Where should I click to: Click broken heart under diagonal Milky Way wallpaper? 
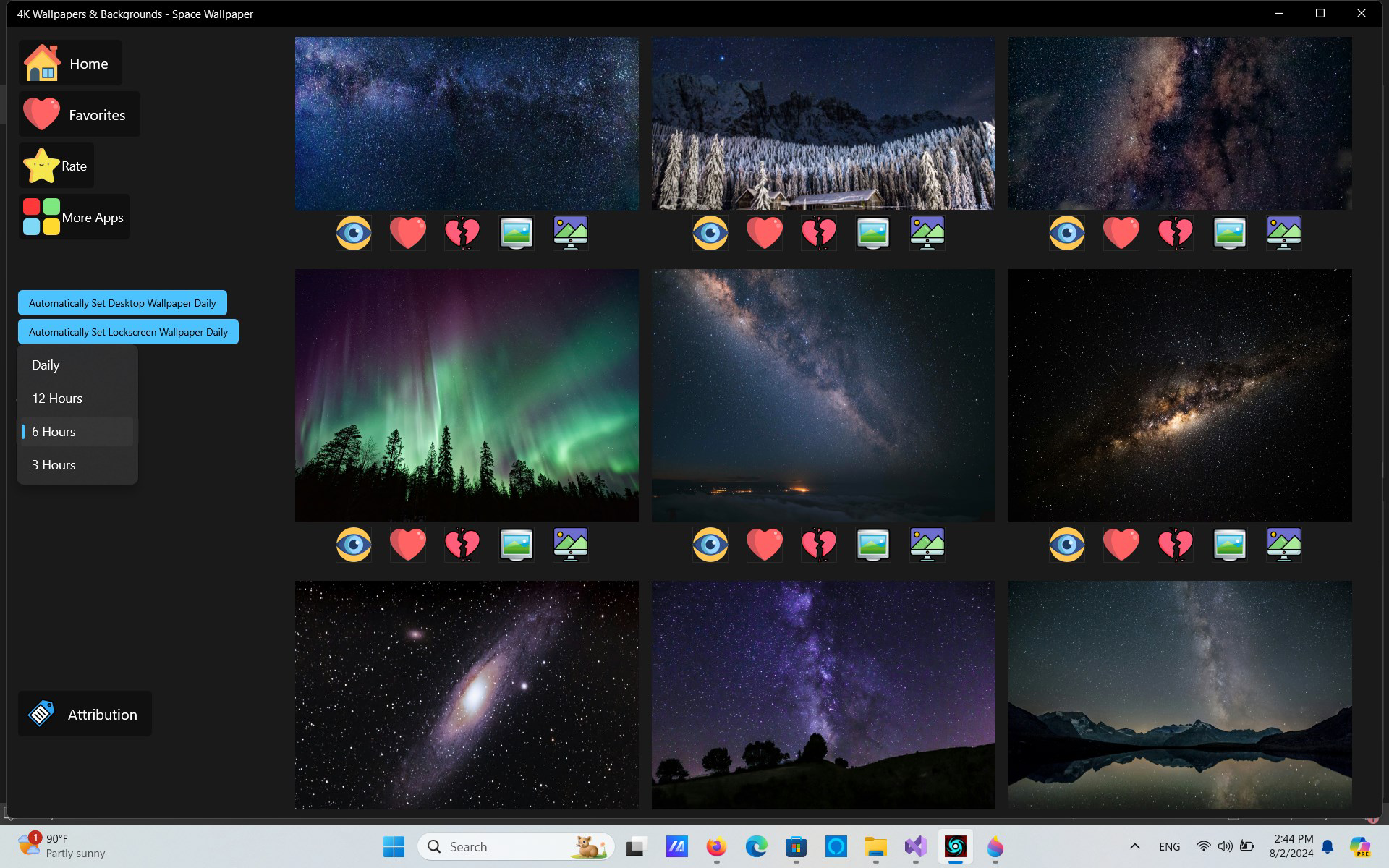(819, 545)
